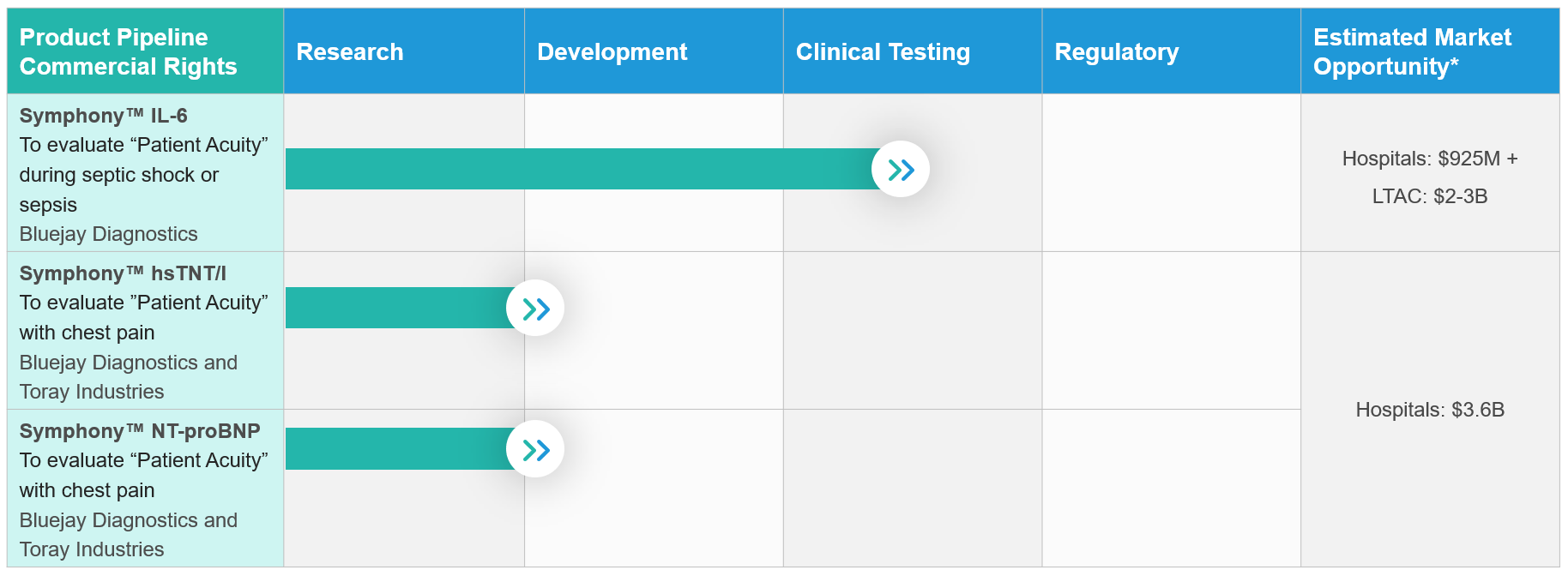1568x576 pixels.
Task: Select the Research column header
Action: point(404,51)
